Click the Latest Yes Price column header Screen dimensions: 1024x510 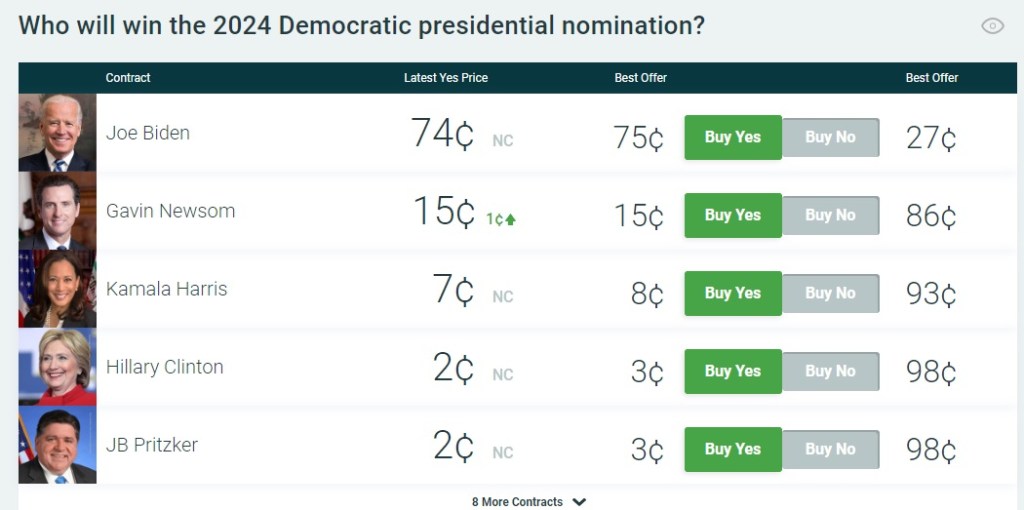[445, 78]
